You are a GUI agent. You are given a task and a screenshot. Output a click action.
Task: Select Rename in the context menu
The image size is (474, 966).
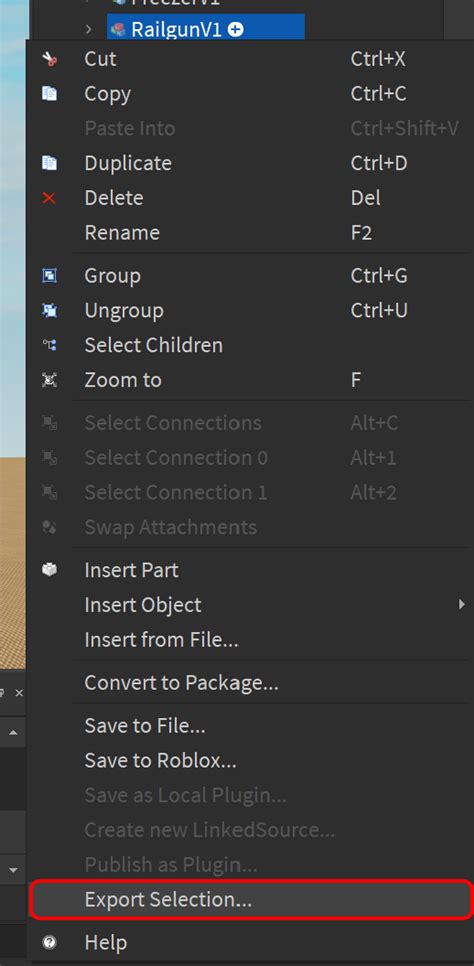coord(122,232)
